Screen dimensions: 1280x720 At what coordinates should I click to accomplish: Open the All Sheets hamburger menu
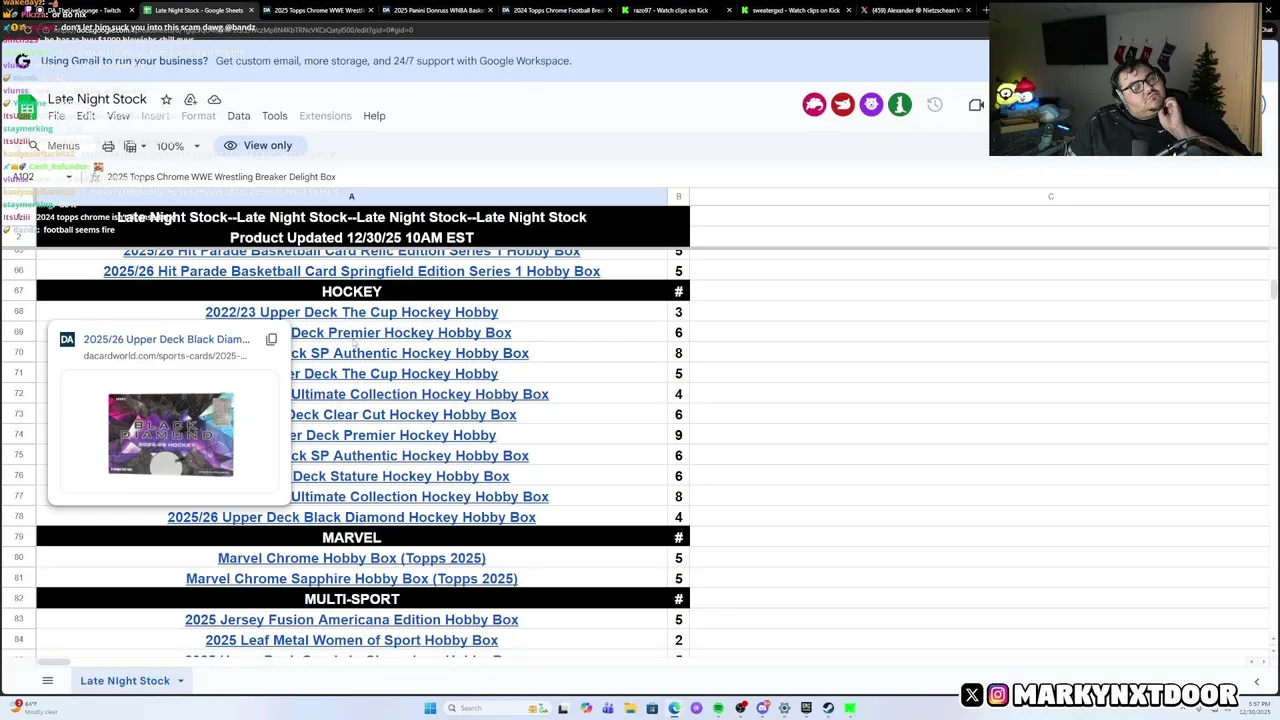tap(47, 681)
